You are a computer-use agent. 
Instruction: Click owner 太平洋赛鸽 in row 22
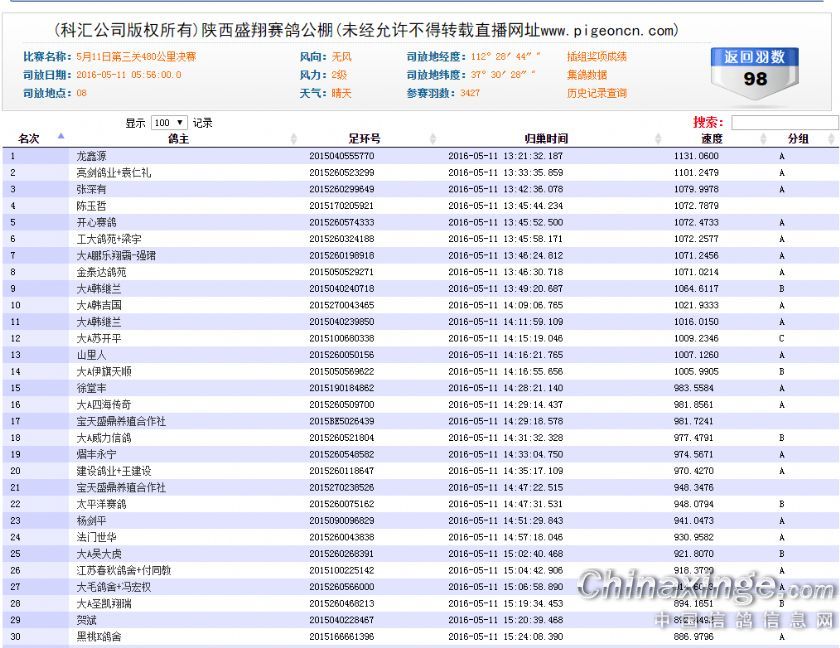(101, 504)
